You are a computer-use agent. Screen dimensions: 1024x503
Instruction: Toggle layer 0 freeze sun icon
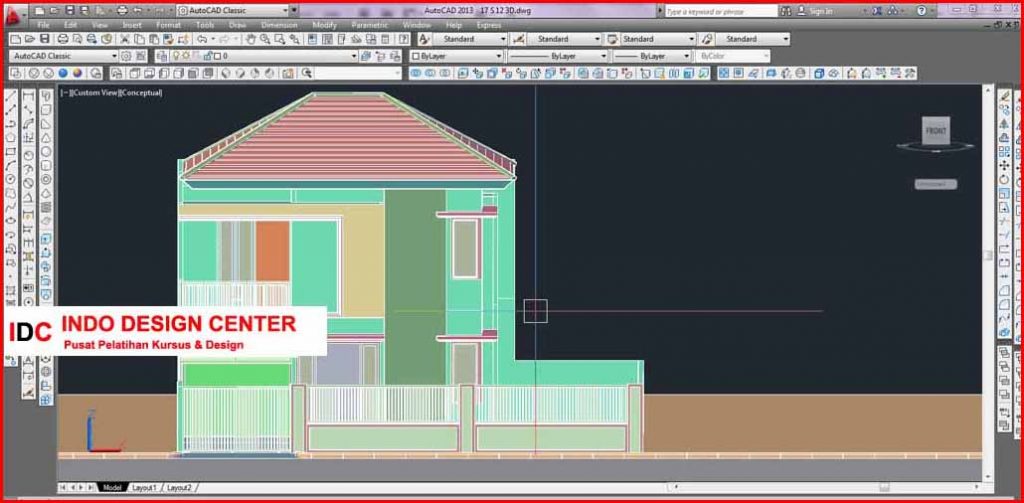click(x=185, y=56)
